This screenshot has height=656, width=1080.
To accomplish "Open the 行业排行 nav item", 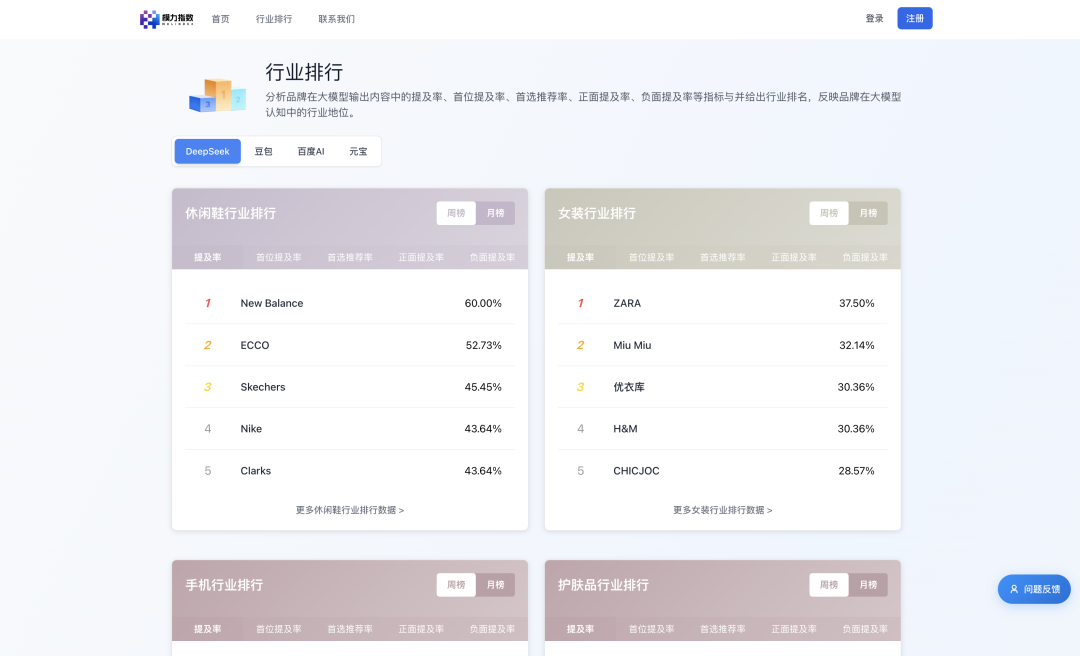I will click(x=273, y=19).
